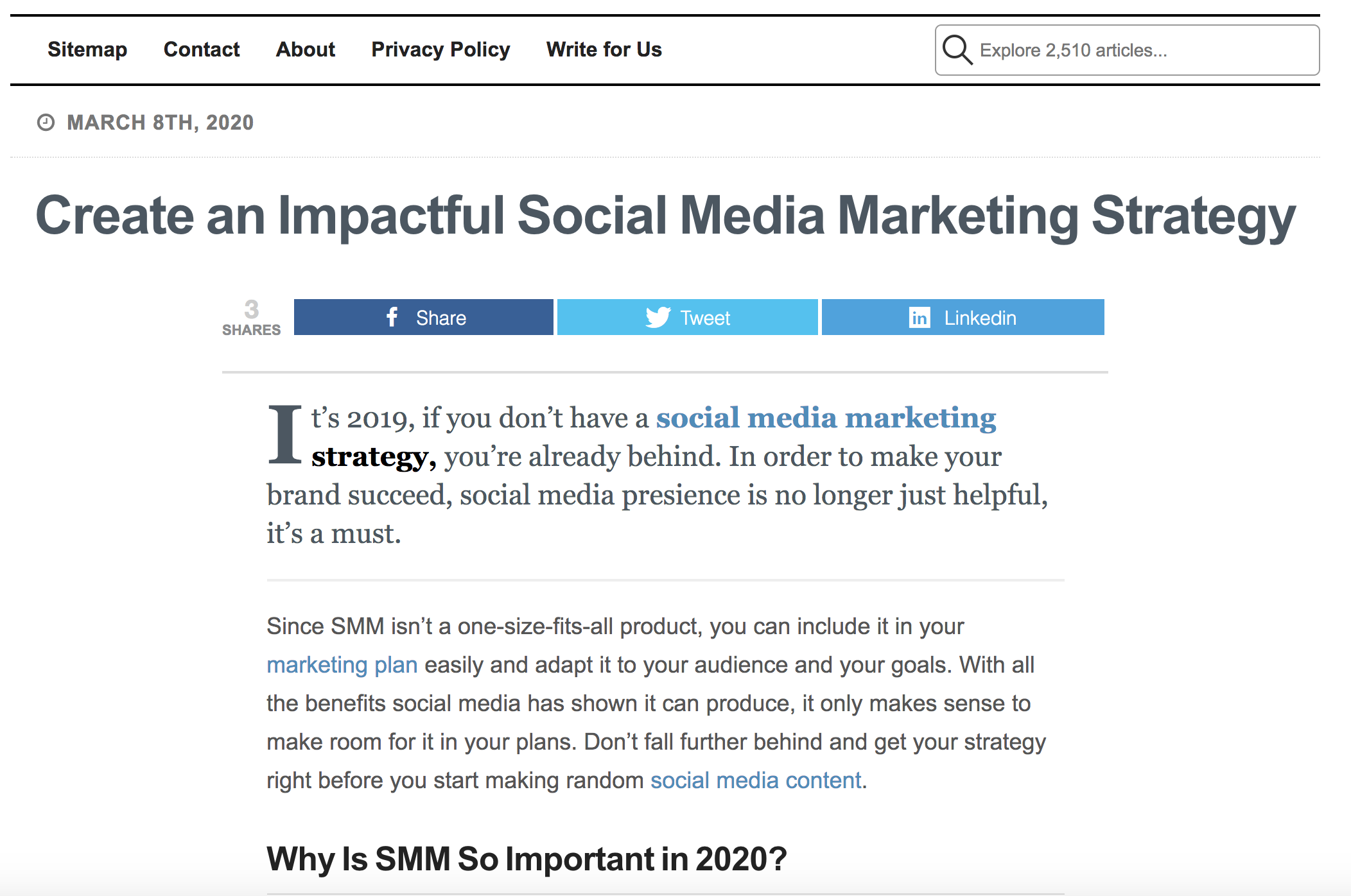Tweet this article
Viewport: 1351px width, 896px height.
click(688, 317)
